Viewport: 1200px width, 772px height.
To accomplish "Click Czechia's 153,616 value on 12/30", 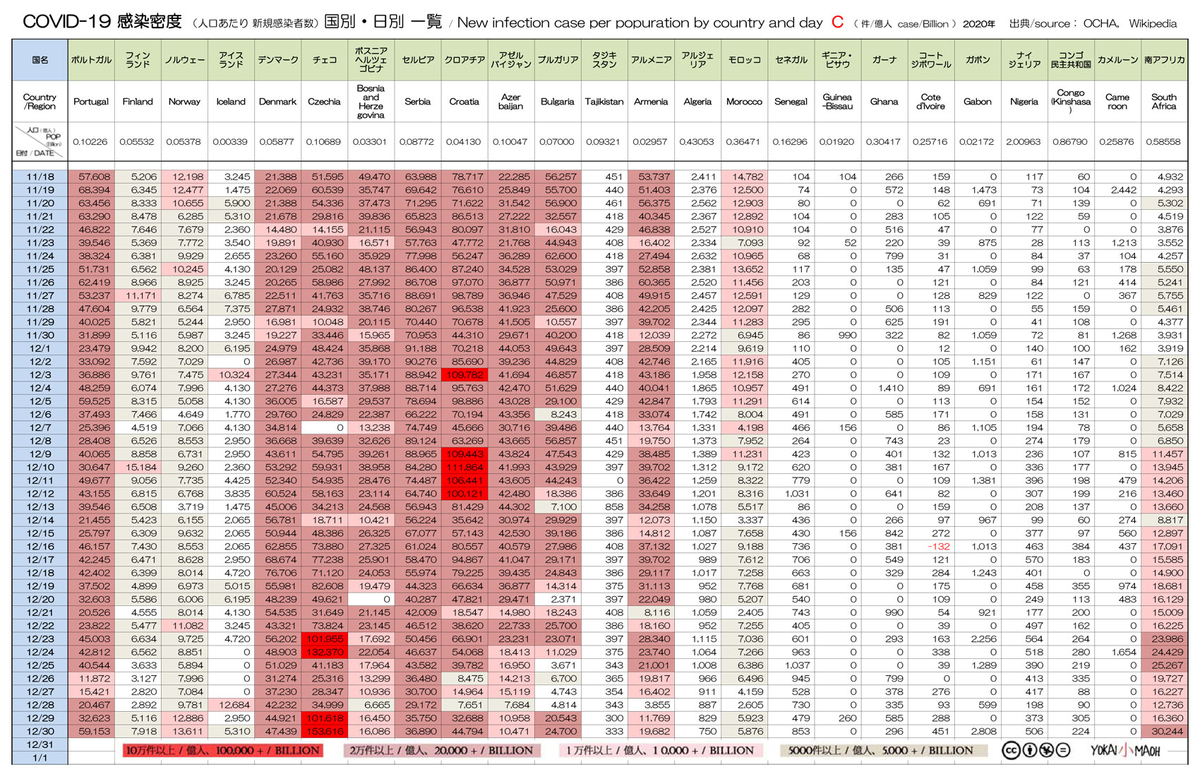I will point(324,729).
